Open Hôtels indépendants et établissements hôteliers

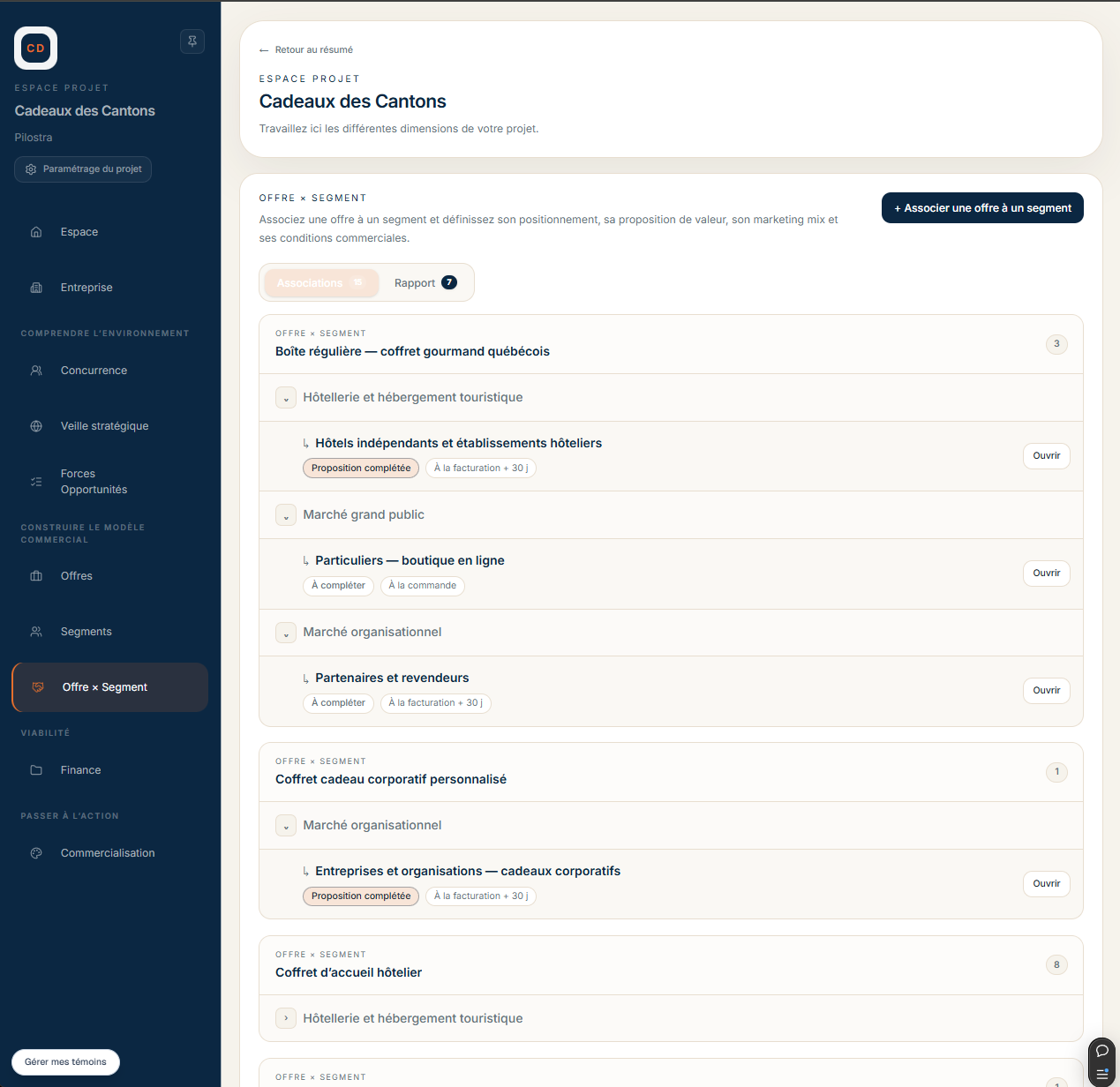(x=1047, y=456)
